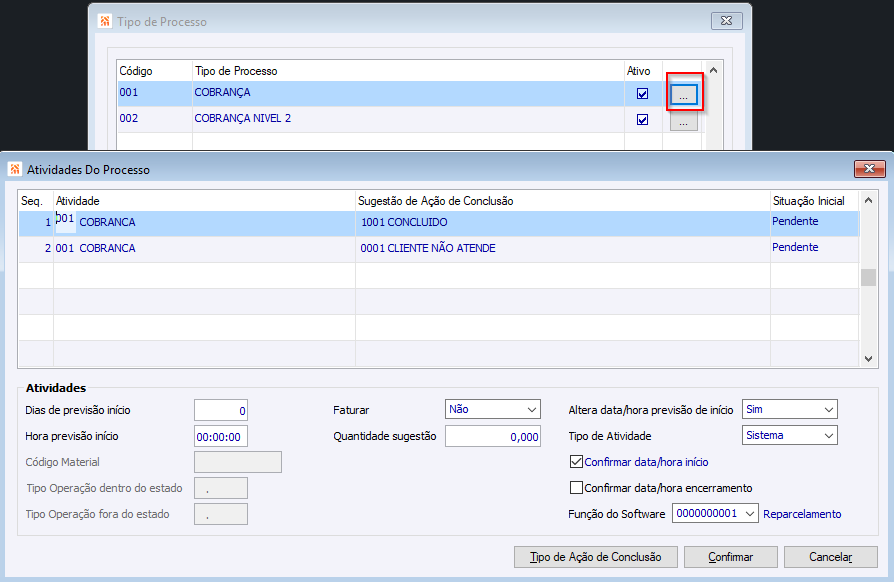The height and width of the screenshot is (582, 894).
Task: Click sequence number 2 cell
Action: coord(36,249)
